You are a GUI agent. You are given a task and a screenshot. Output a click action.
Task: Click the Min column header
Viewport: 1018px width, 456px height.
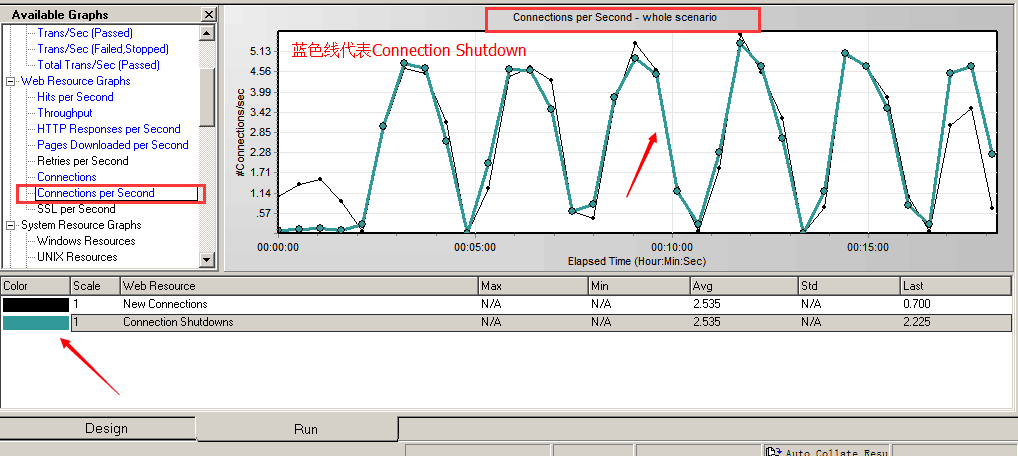click(x=639, y=286)
